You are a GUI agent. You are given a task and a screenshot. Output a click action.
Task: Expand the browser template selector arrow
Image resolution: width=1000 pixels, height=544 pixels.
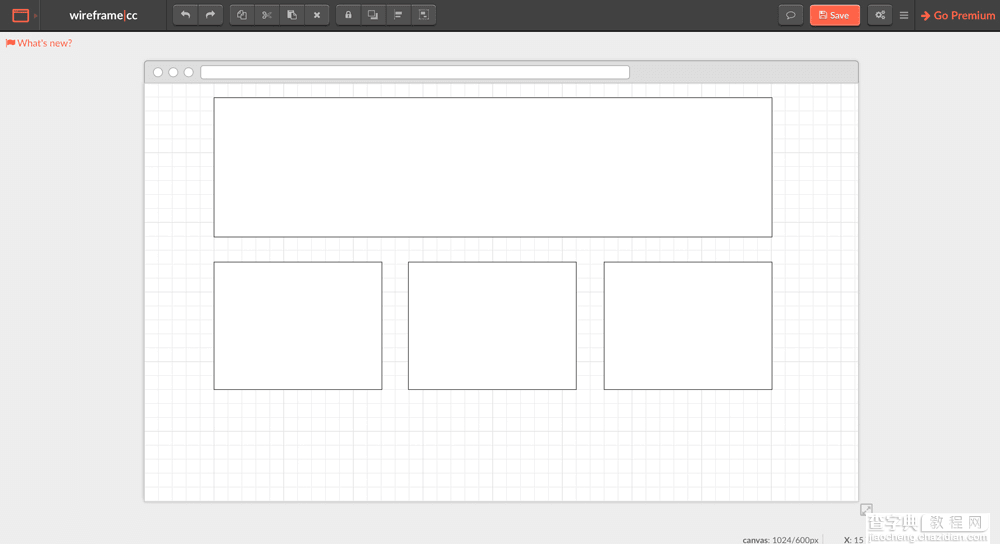point(36,15)
